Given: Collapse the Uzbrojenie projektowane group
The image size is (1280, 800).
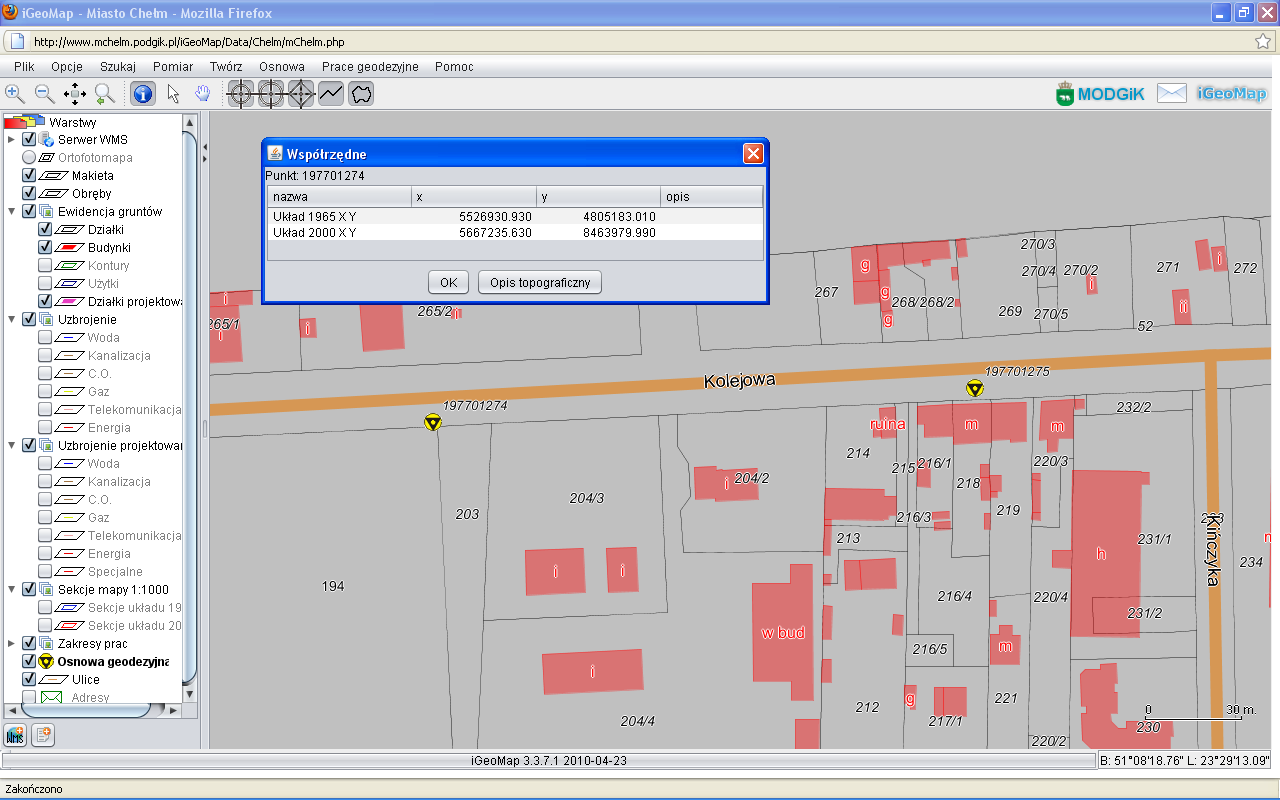Looking at the screenshot, I should pos(11,446).
